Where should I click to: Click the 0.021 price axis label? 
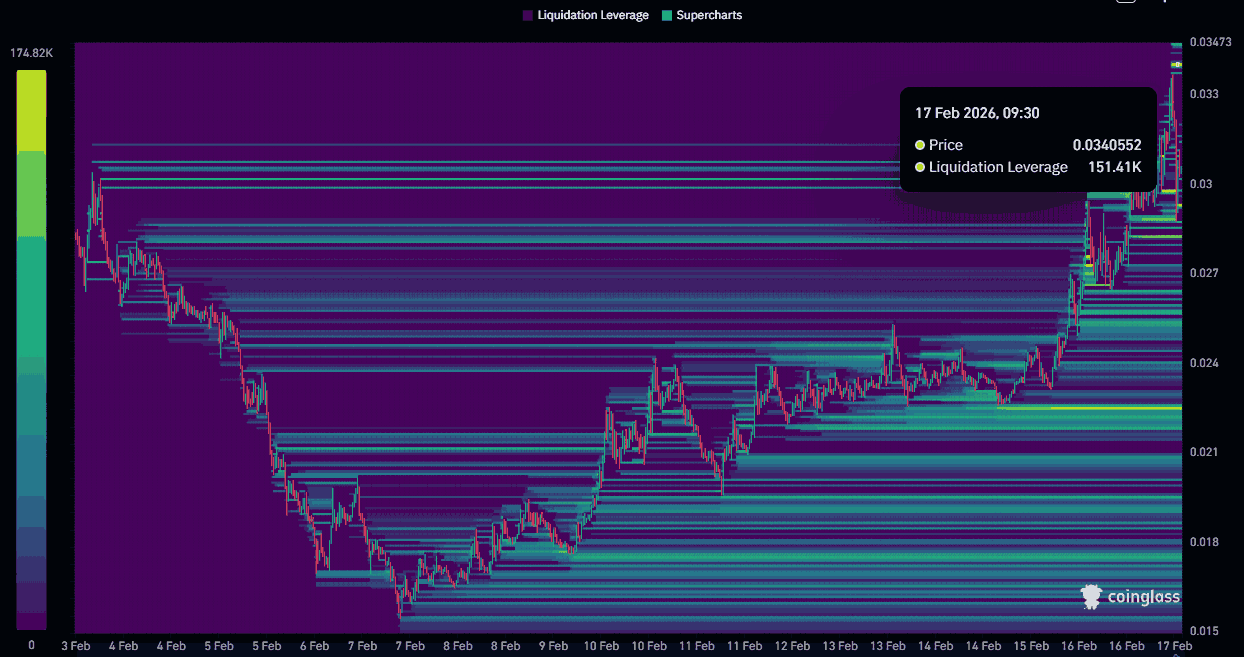(1204, 452)
